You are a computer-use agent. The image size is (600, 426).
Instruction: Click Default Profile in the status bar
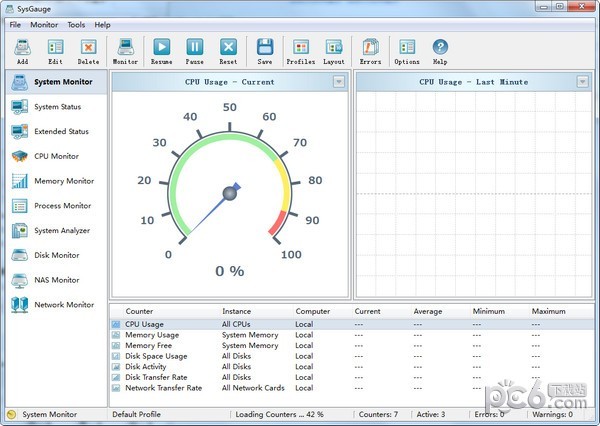(x=137, y=415)
